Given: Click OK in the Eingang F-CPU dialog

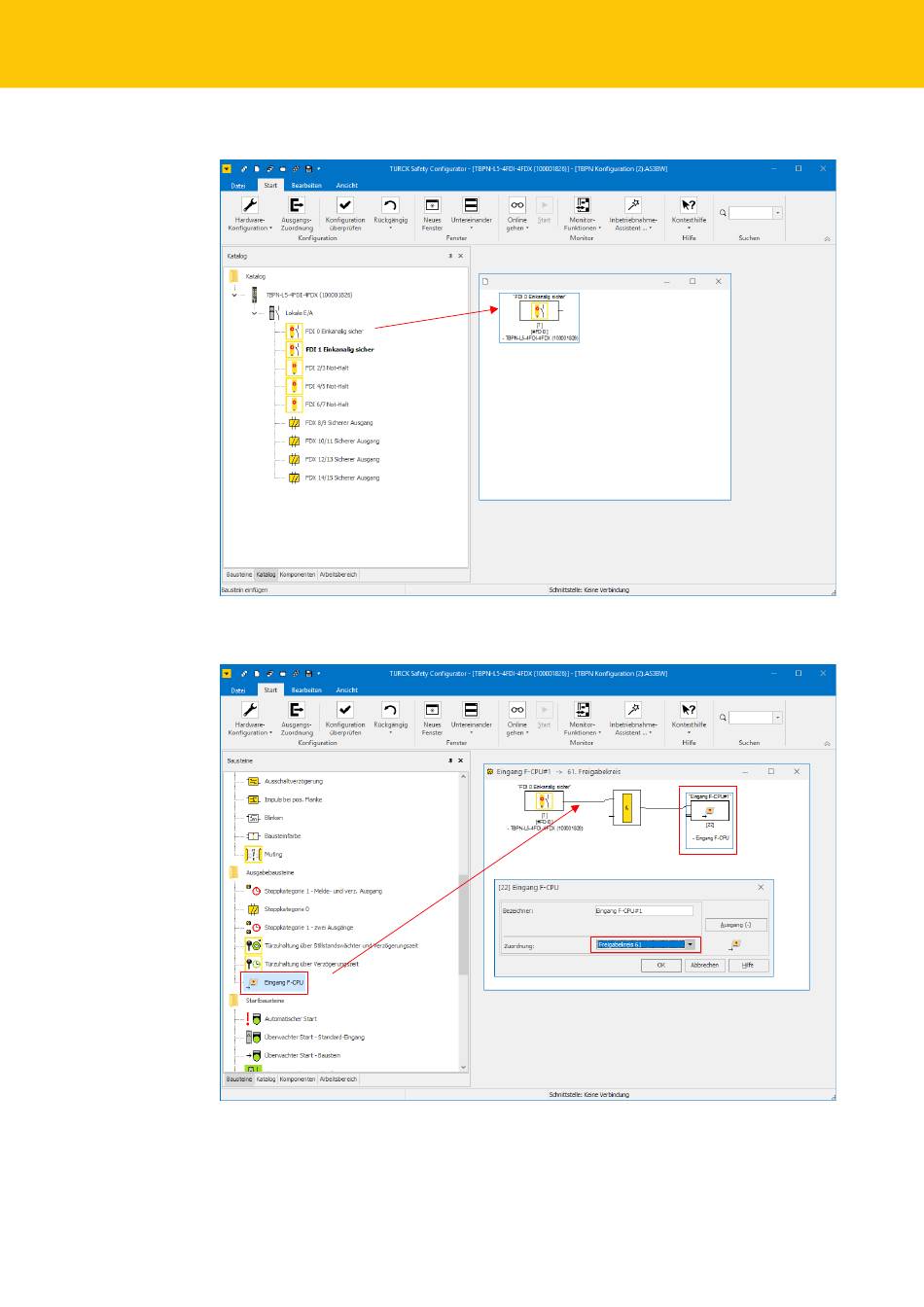Looking at the screenshot, I should tap(660, 965).
